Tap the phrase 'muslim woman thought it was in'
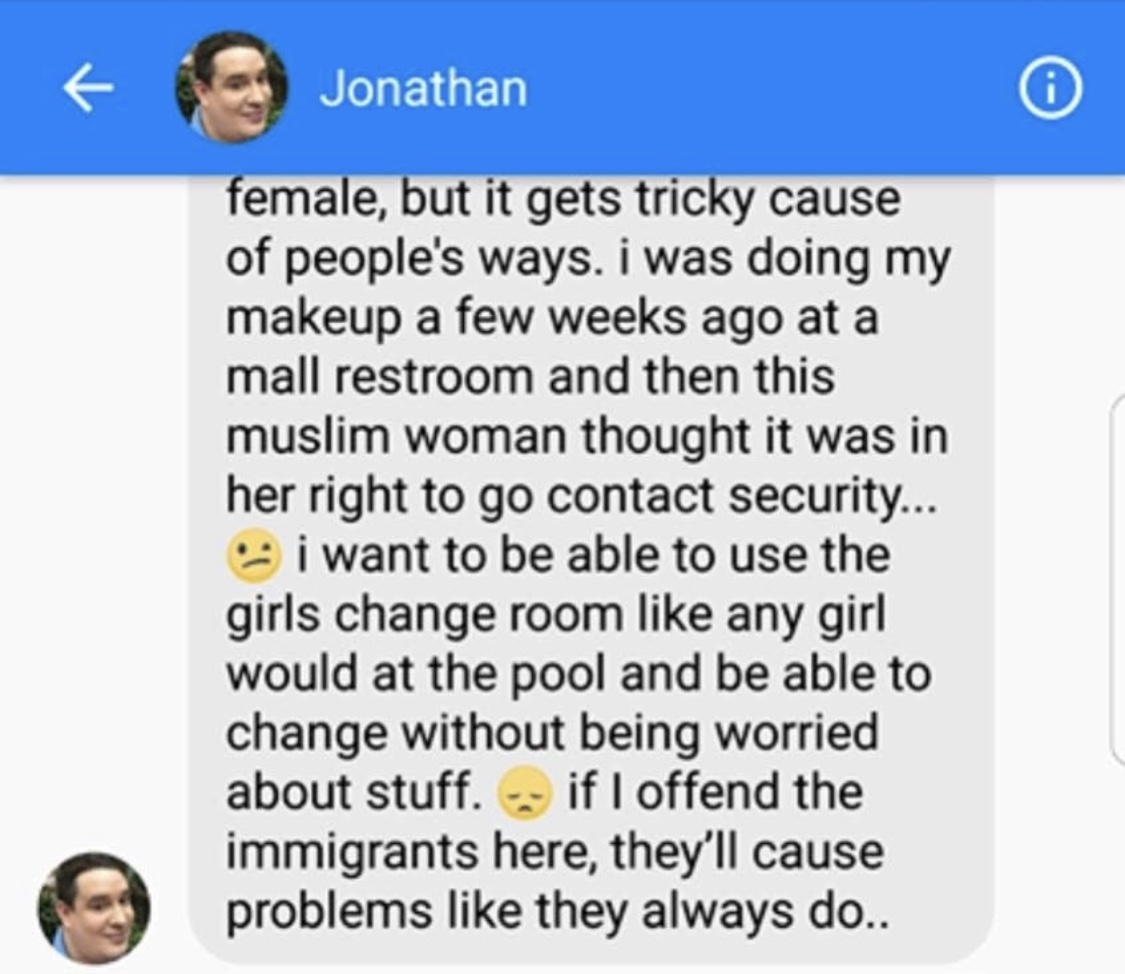Image resolution: width=1125 pixels, height=974 pixels. click(588, 436)
